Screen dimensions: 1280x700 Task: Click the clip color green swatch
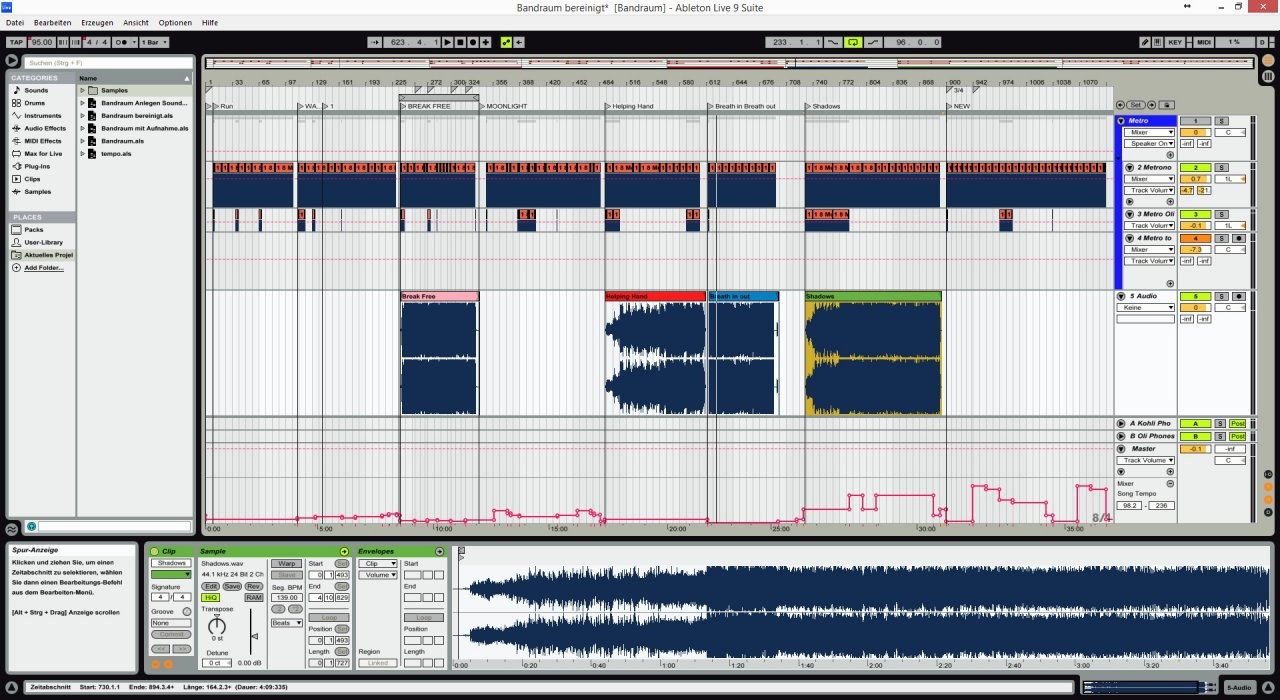[171, 575]
